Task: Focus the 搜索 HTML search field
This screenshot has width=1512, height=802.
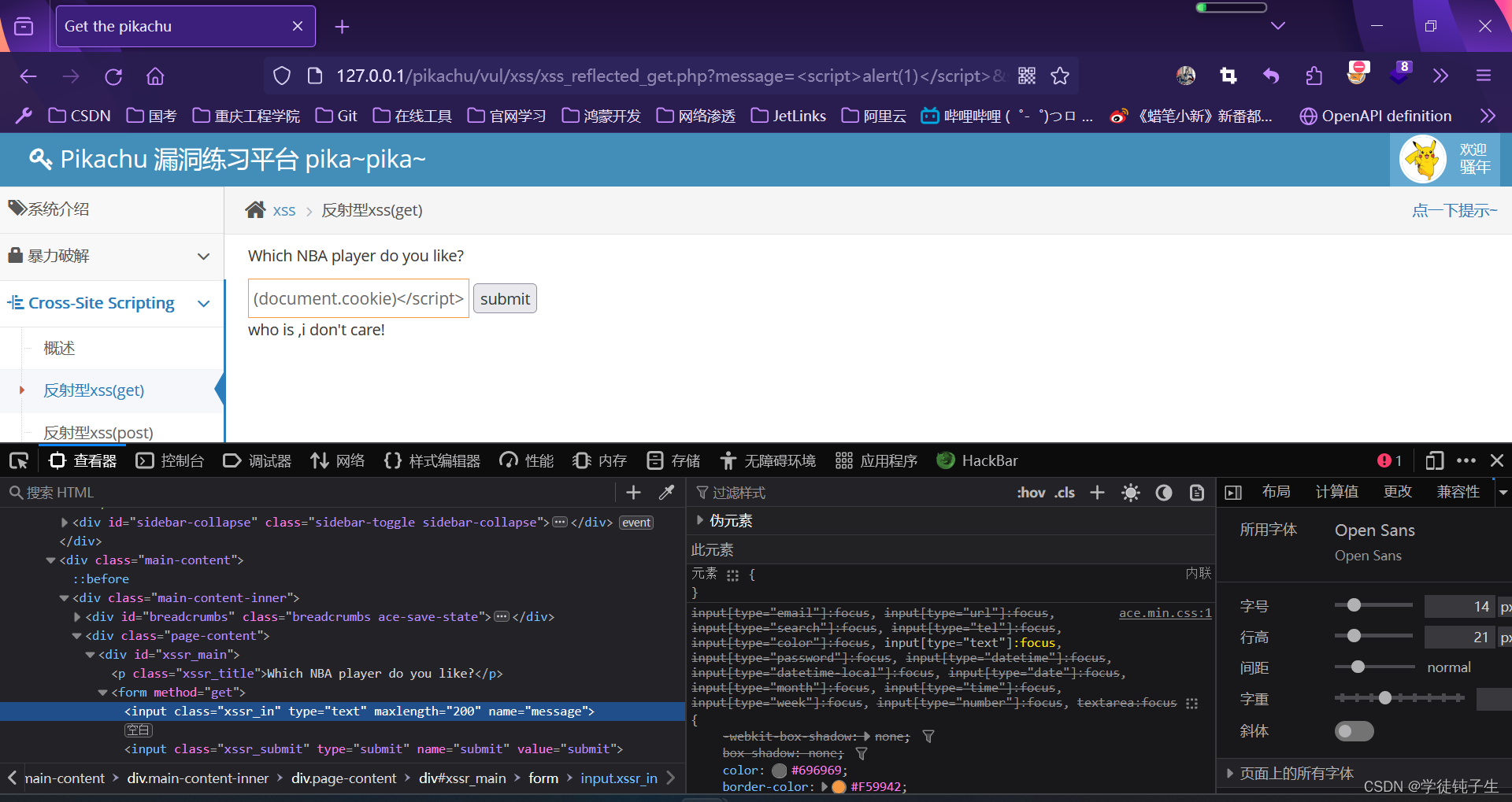Action: 311,492
